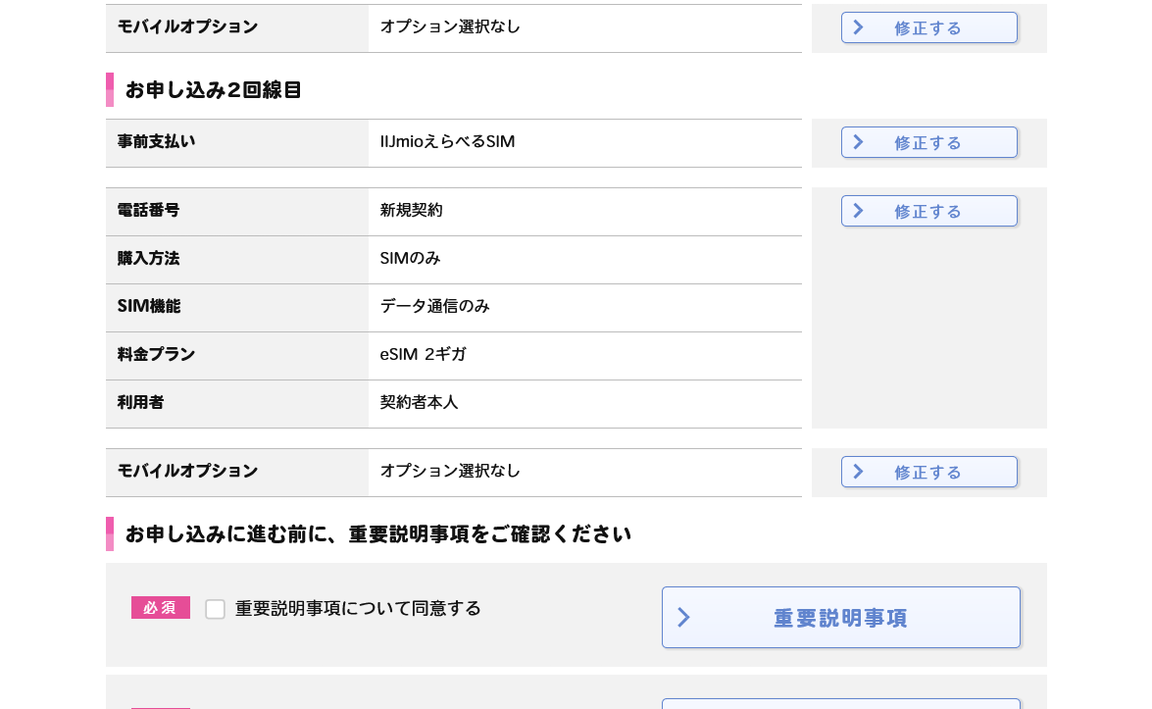
Task: Click the chevron icon beside the 電話番号 修正する button
Action: point(858,211)
